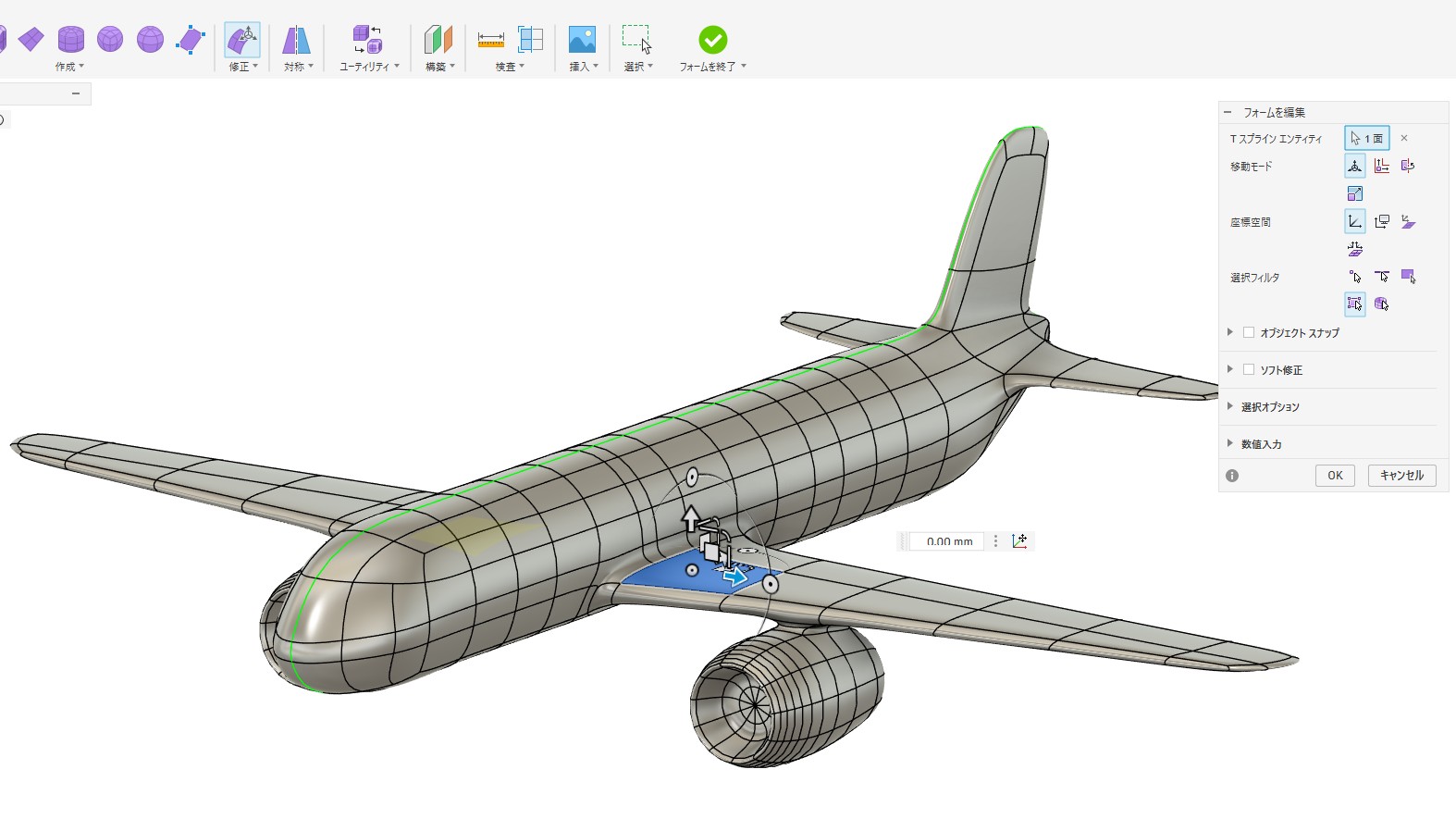The image size is (1456, 819).
Task: Enable the ソフト修正 checkbox
Action: click(x=1249, y=369)
